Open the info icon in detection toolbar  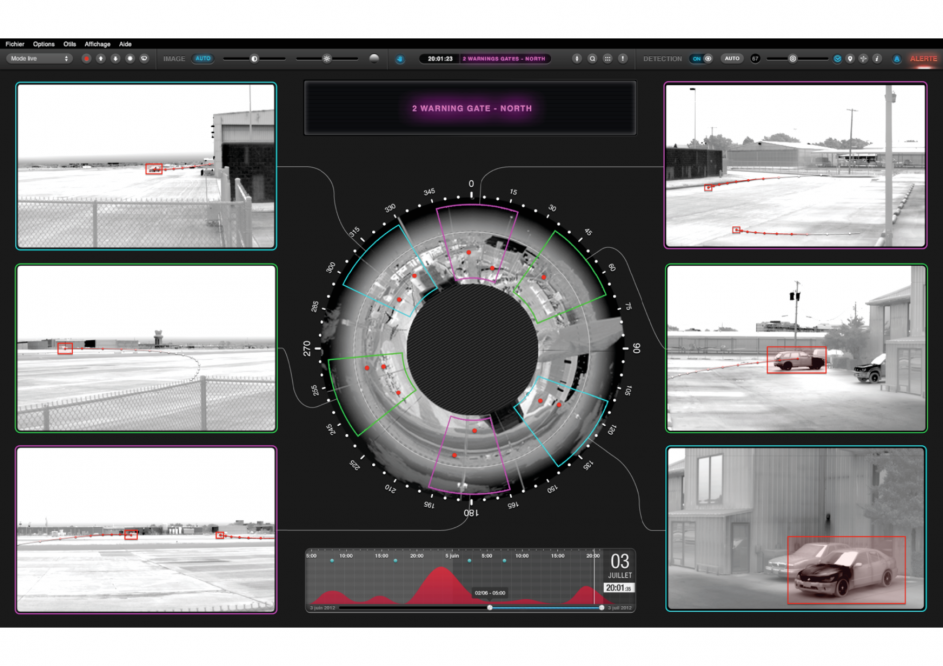[x=877, y=59]
